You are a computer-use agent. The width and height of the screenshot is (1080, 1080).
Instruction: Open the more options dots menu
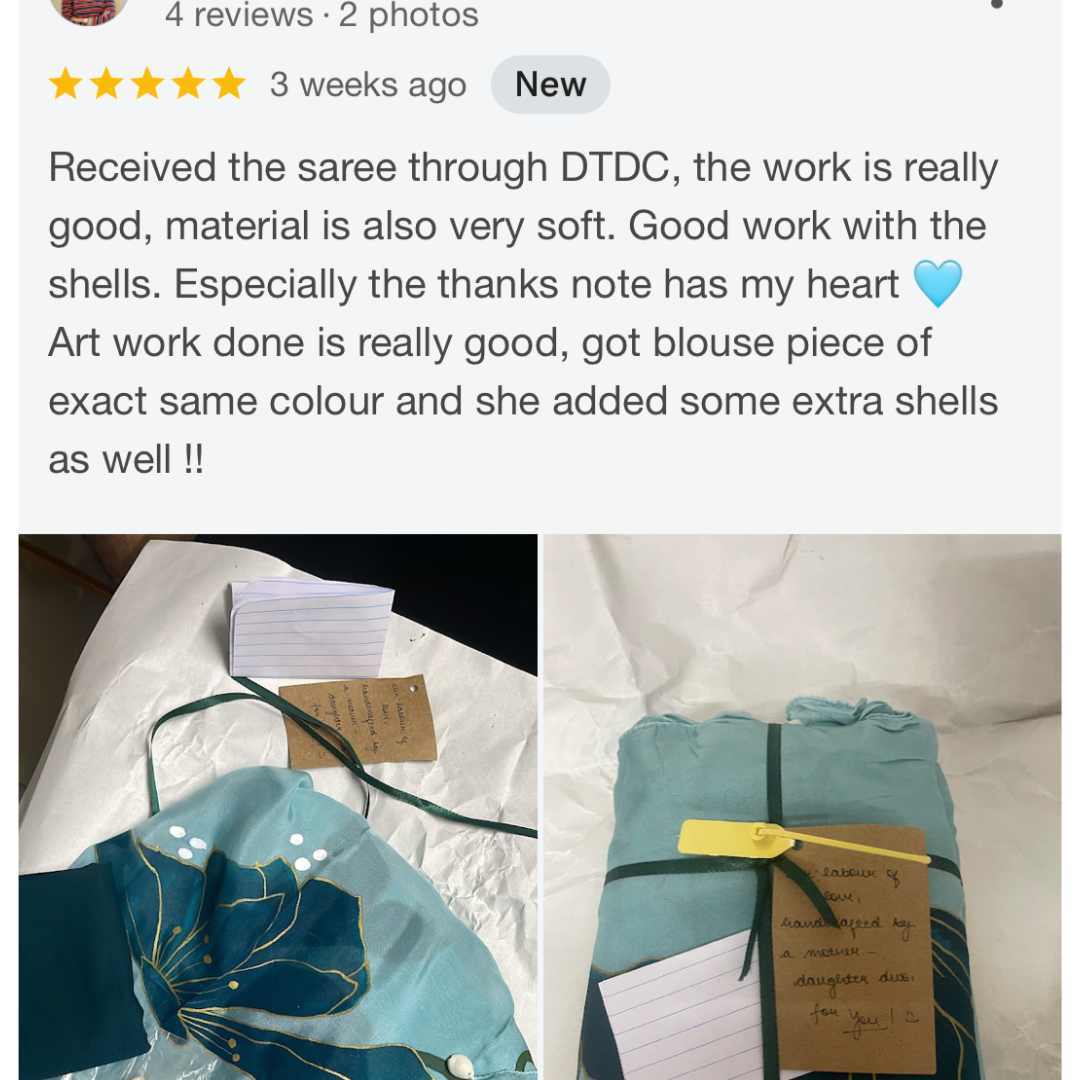996,4
